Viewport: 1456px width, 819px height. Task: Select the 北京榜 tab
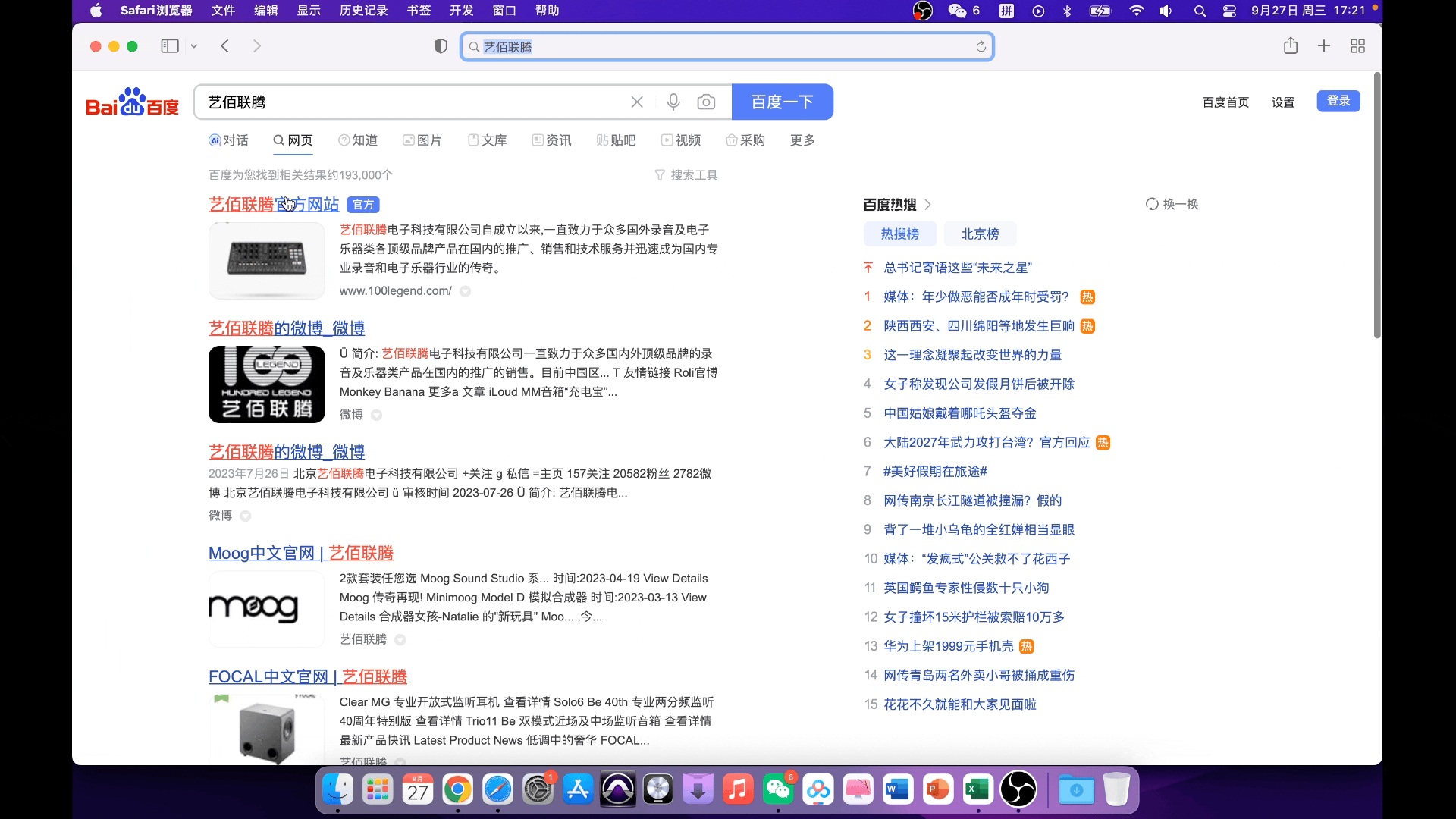[981, 234]
